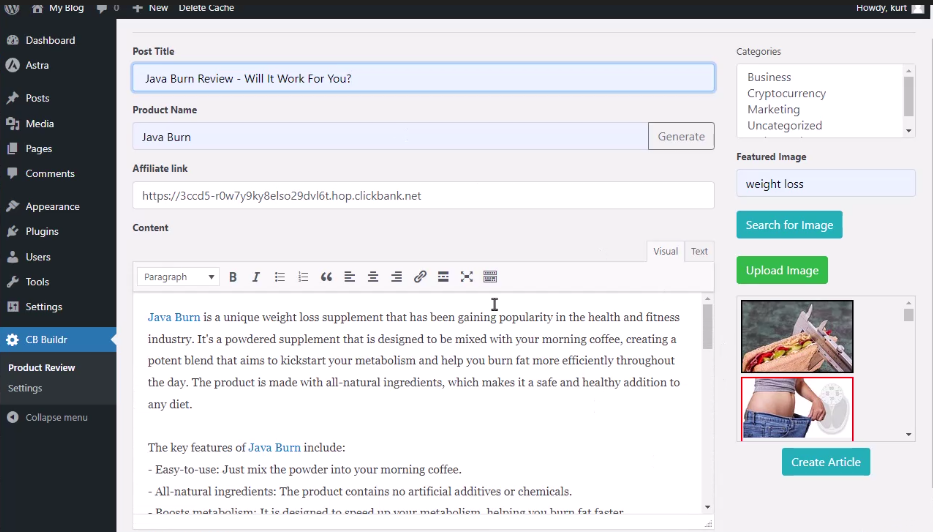
Task: Focus the Product Name field
Action: point(390,136)
